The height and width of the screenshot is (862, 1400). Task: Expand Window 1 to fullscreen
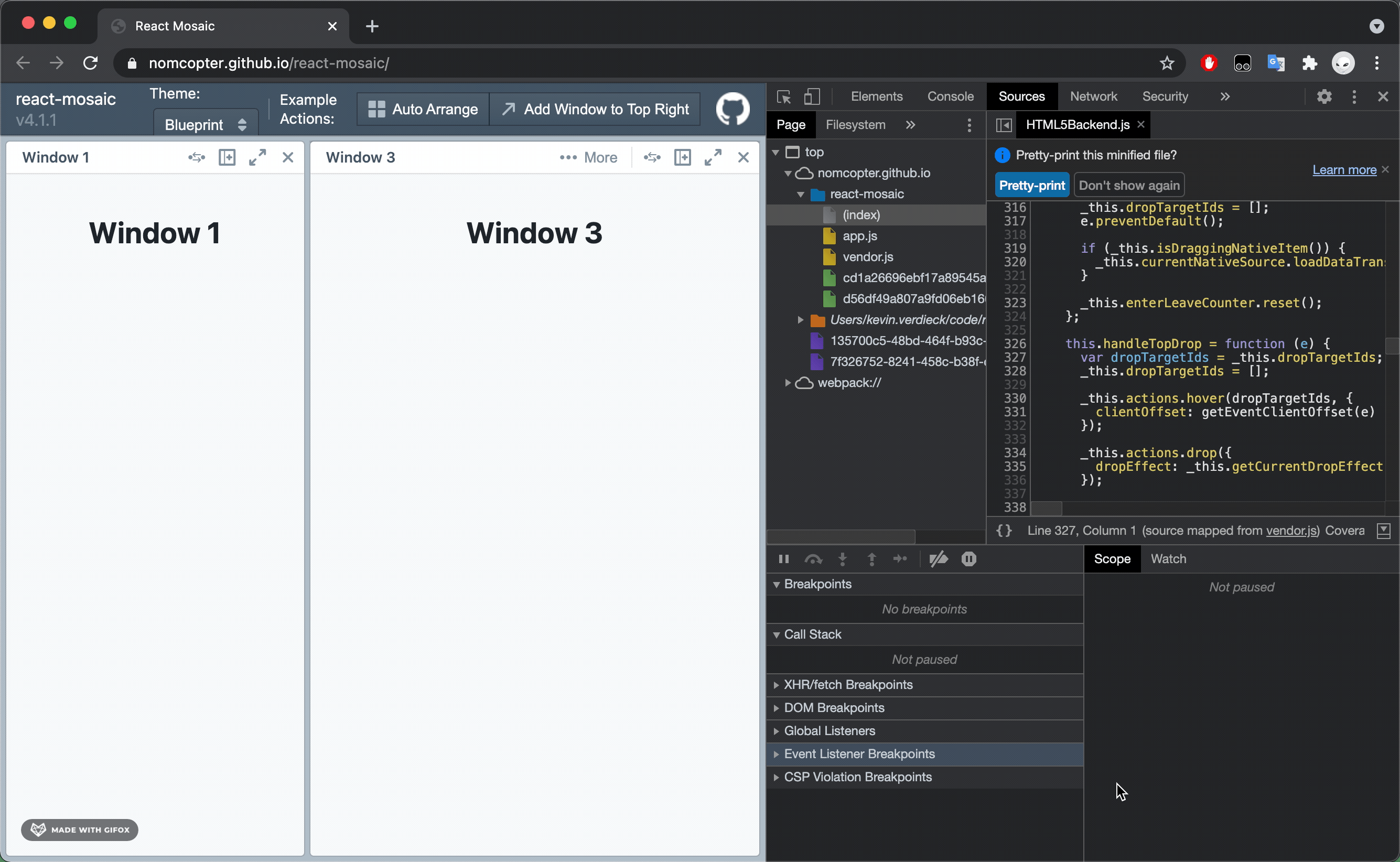point(257,157)
